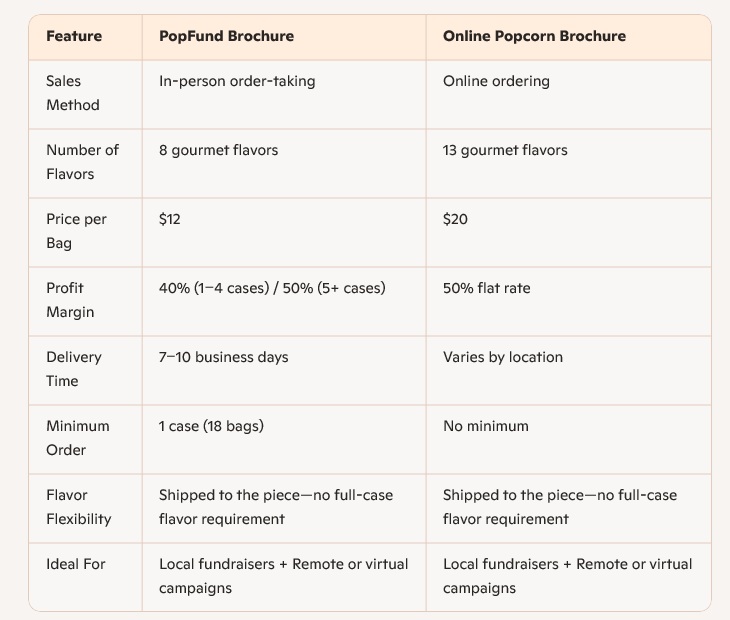
Task: Select the Flavor Flexibility row label
Action: click(78, 507)
